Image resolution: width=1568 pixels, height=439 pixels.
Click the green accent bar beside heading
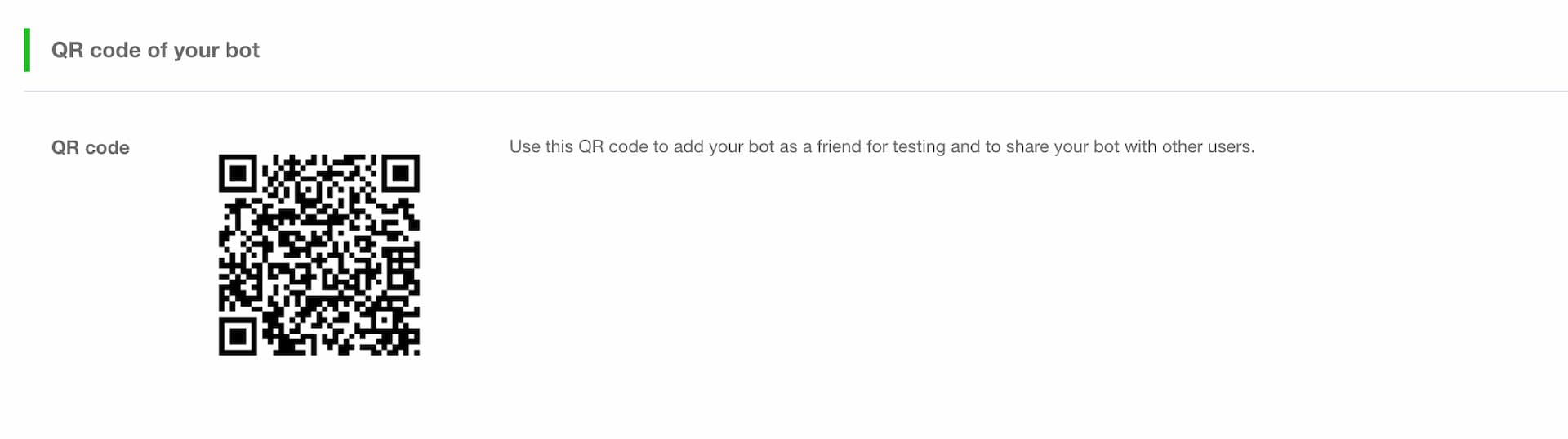point(28,50)
